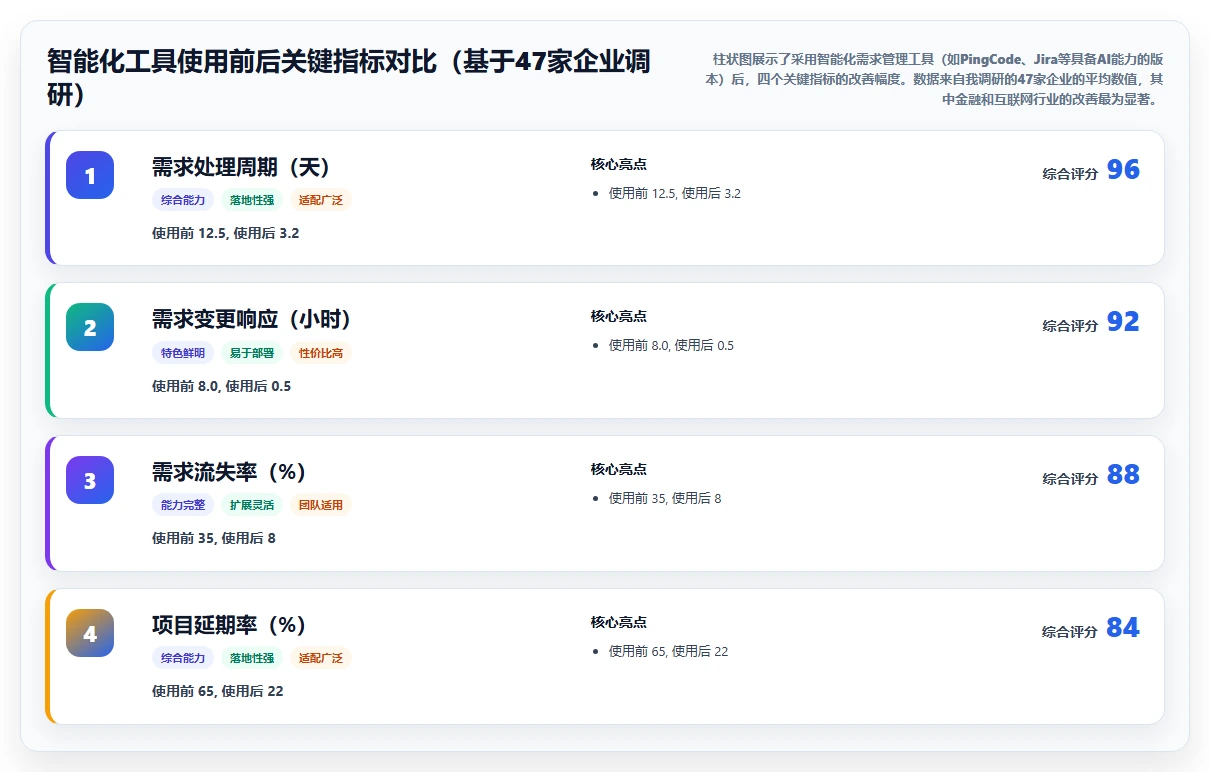1210x772 pixels.
Task: Click 综合能力 tag in 项目延期率 card
Action: tap(183, 658)
